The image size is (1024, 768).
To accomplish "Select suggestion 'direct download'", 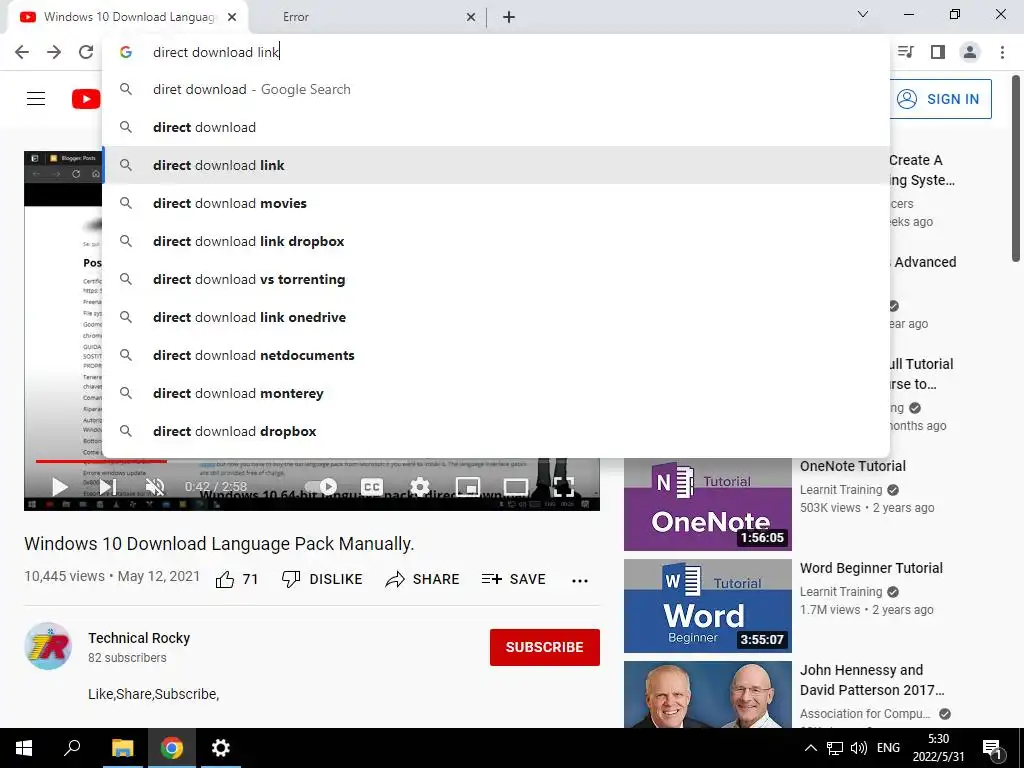I will click(496, 127).
